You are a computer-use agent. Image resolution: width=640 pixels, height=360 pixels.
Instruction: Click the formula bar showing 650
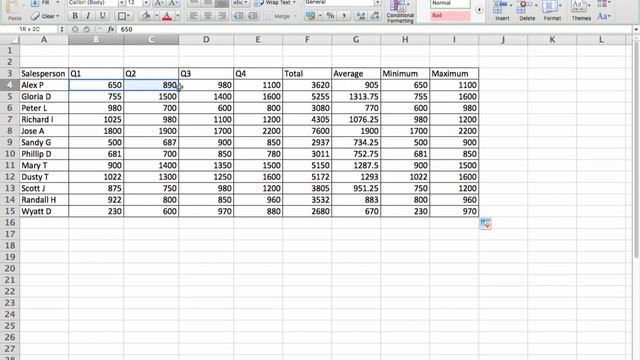[373, 29]
